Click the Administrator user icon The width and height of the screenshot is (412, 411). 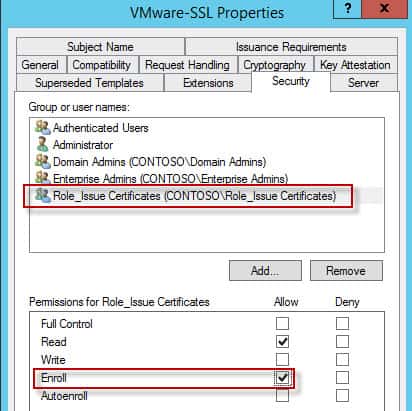coord(43,145)
